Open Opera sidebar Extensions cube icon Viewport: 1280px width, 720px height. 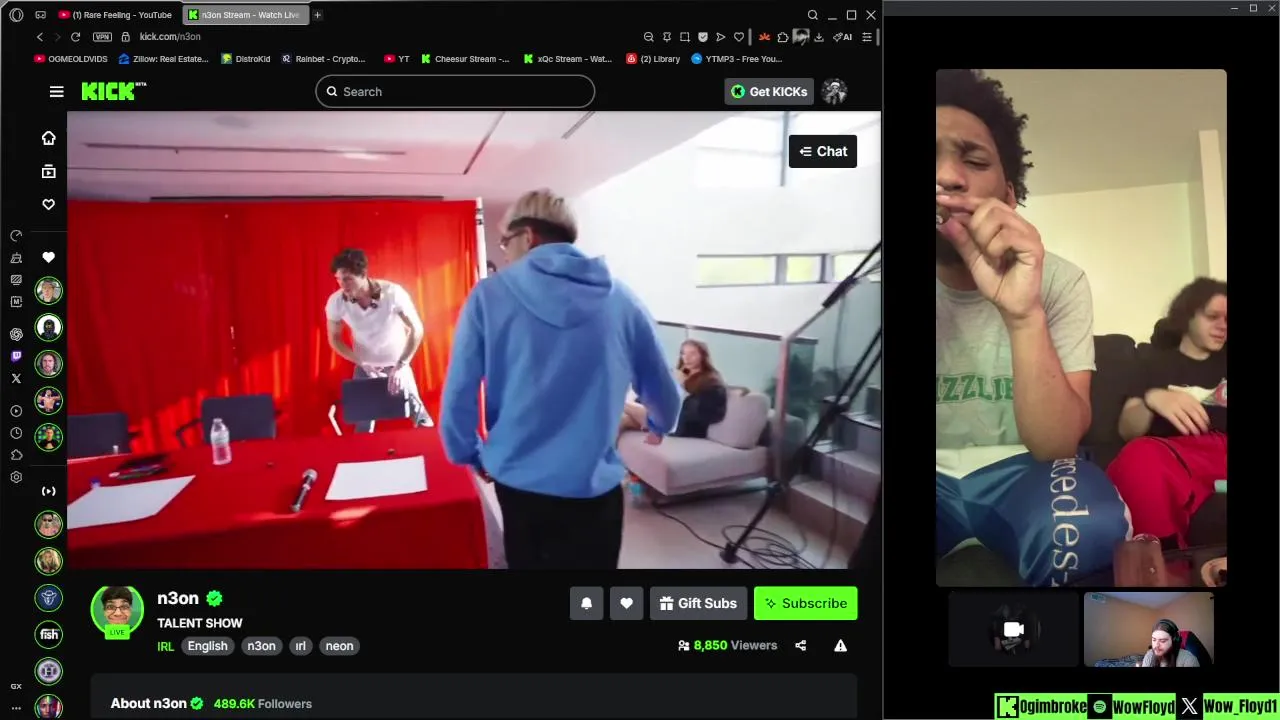click(16, 455)
